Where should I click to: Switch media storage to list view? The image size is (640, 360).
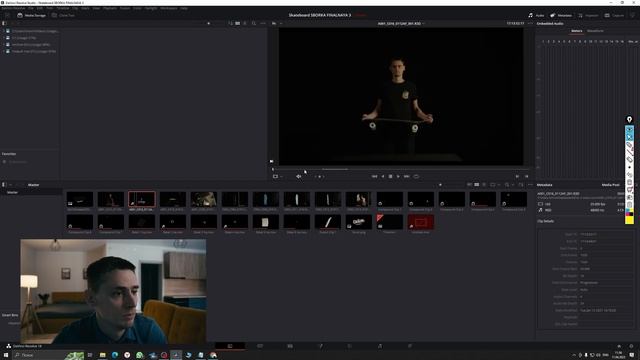point(245,23)
